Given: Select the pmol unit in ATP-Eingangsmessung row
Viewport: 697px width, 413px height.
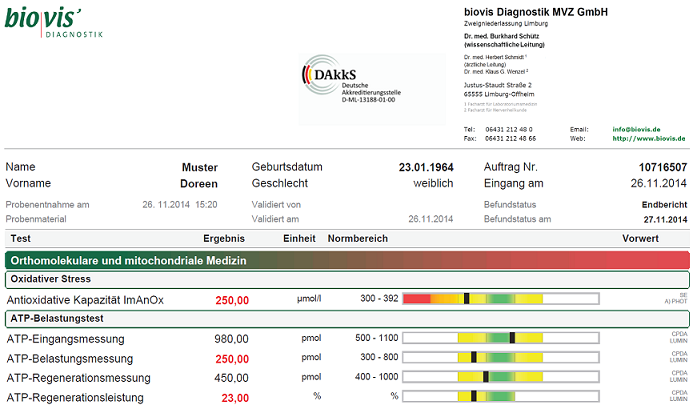Looking at the screenshot, I should click(x=311, y=338).
